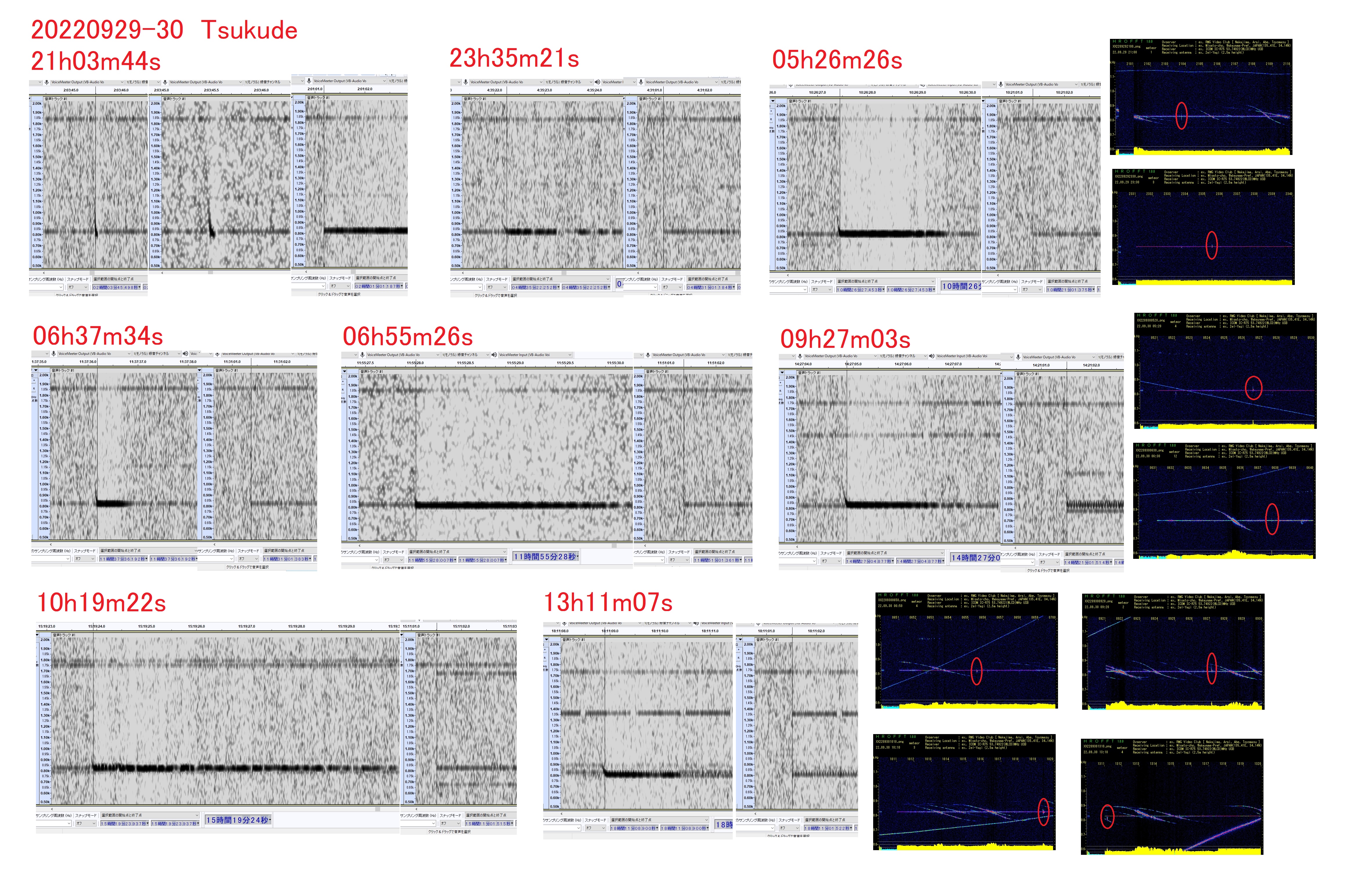Click 15時間19分24秒 audio position display
This screenshot has width=1372, height=896.
coord(238,819)
